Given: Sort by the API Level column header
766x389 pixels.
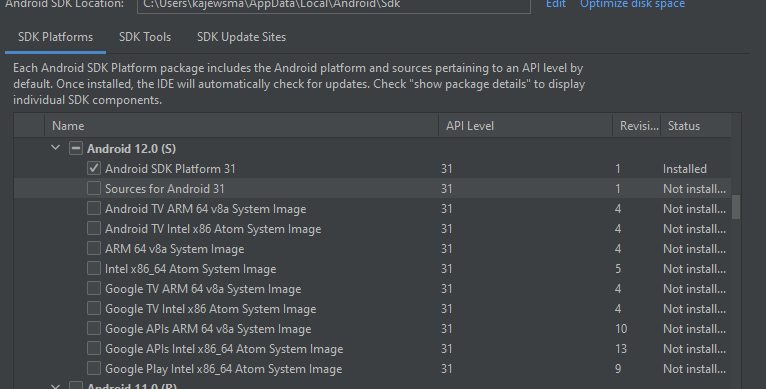Looking at the screenshot, I should 526,126.
